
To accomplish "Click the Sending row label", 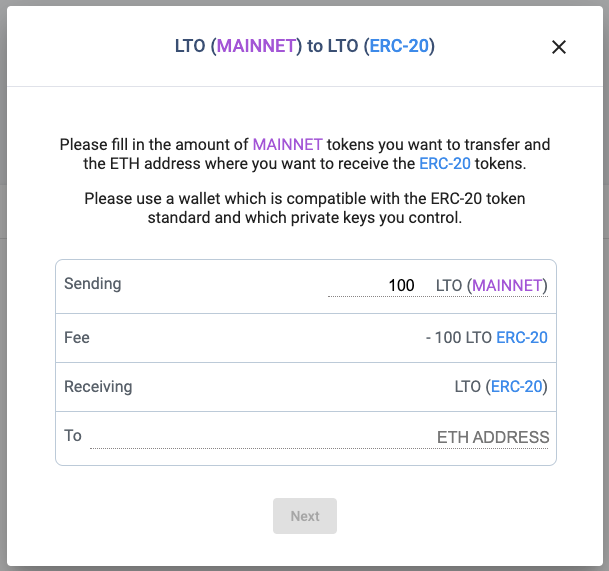I will [x=93, y=284].
